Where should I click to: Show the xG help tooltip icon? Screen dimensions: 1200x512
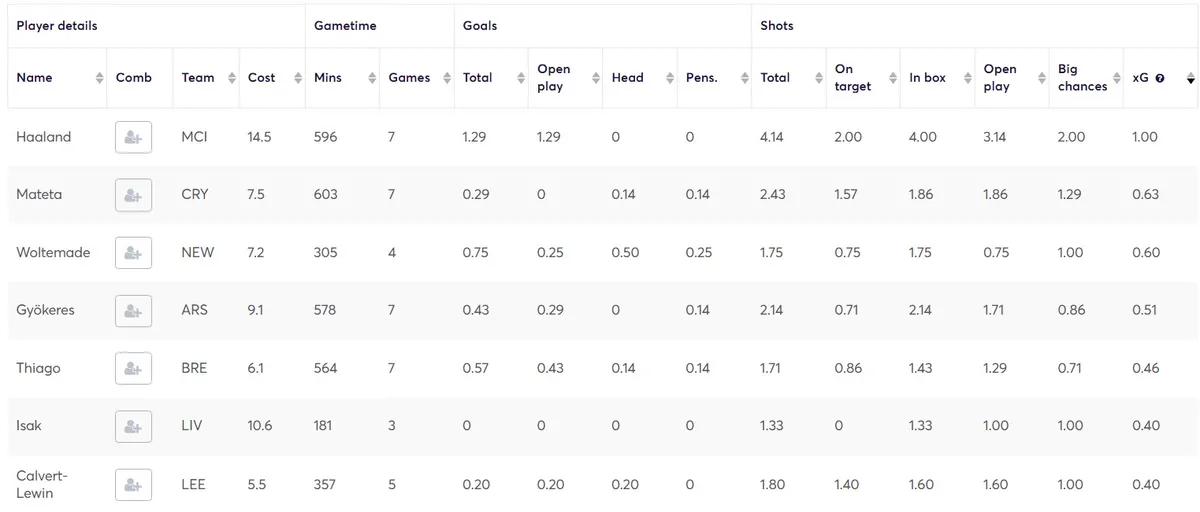(1160, 78)
